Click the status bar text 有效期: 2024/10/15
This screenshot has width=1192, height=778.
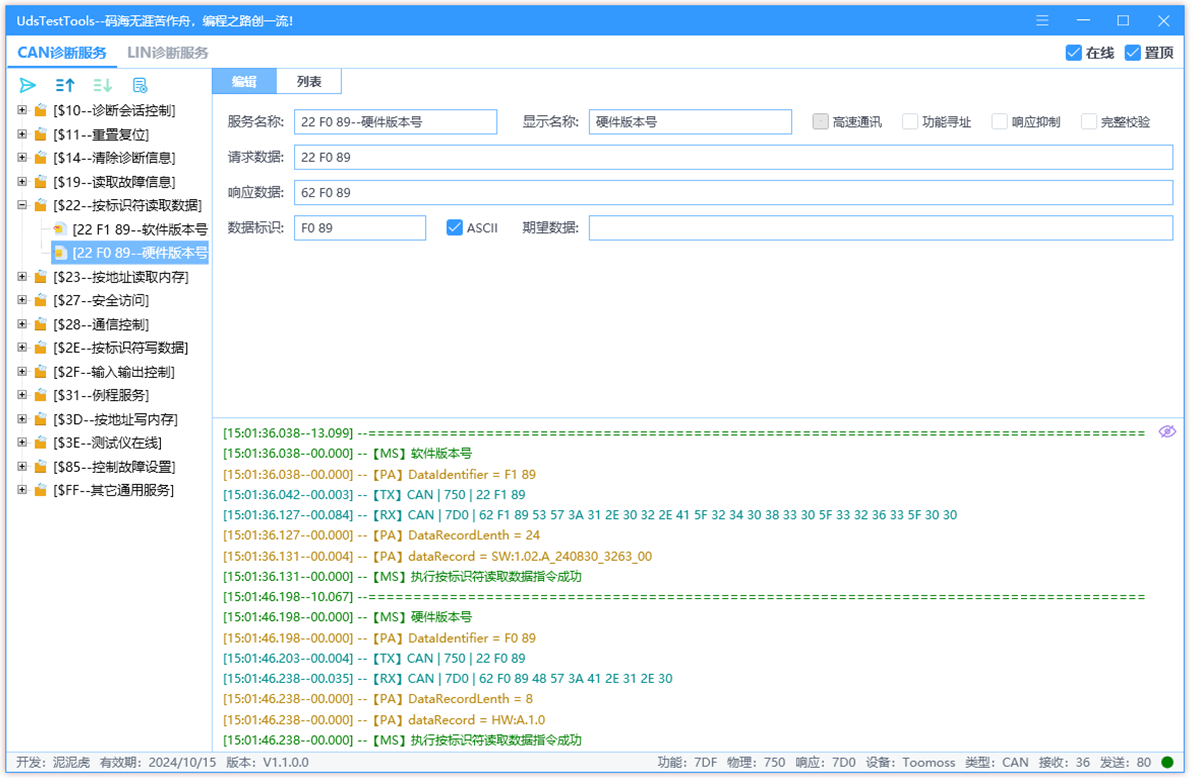point(158,762)
